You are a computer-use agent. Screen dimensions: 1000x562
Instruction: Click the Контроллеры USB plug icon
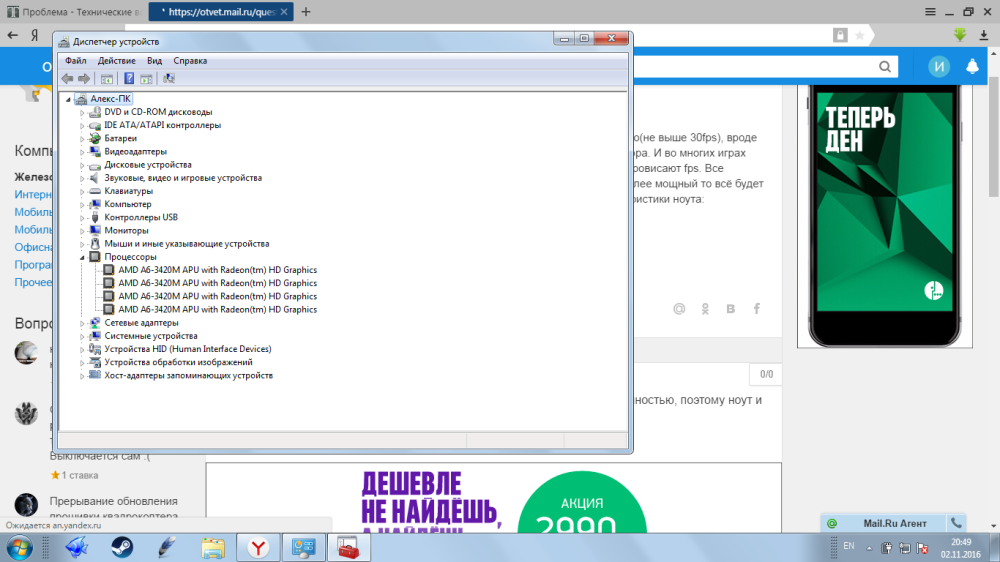[x=95, y=217]
